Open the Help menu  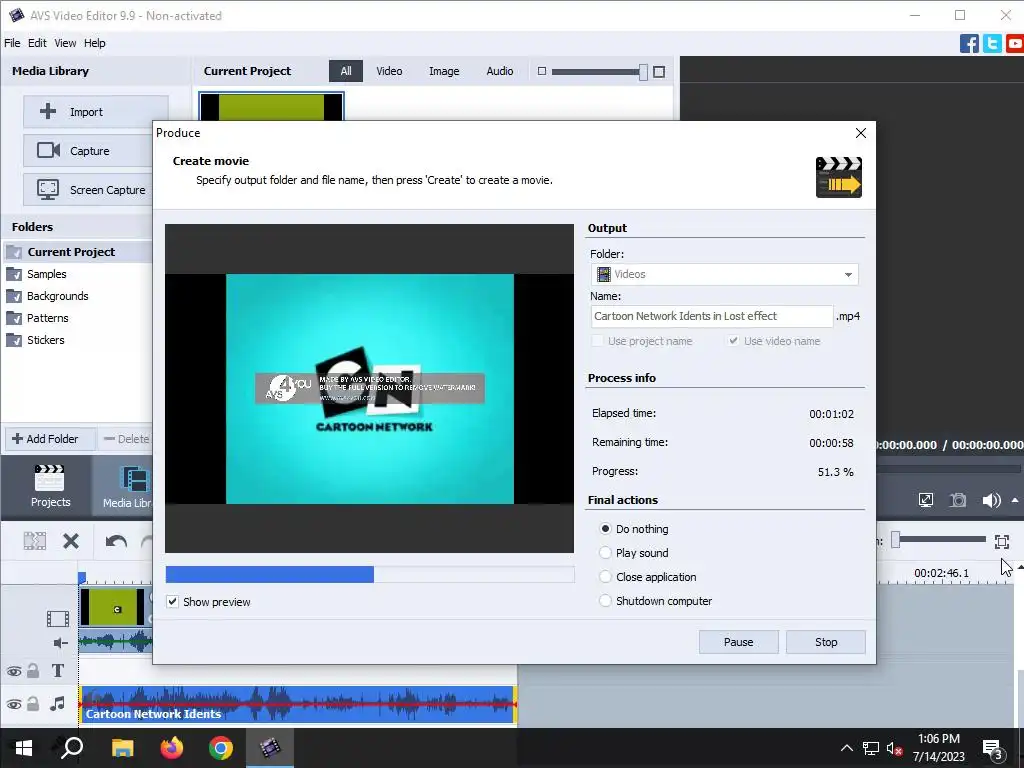coord(95,43)
